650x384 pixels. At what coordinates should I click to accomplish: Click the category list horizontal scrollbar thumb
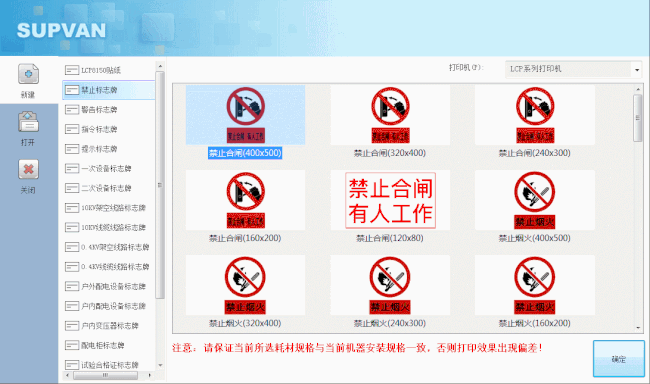[x=106, y=375]
